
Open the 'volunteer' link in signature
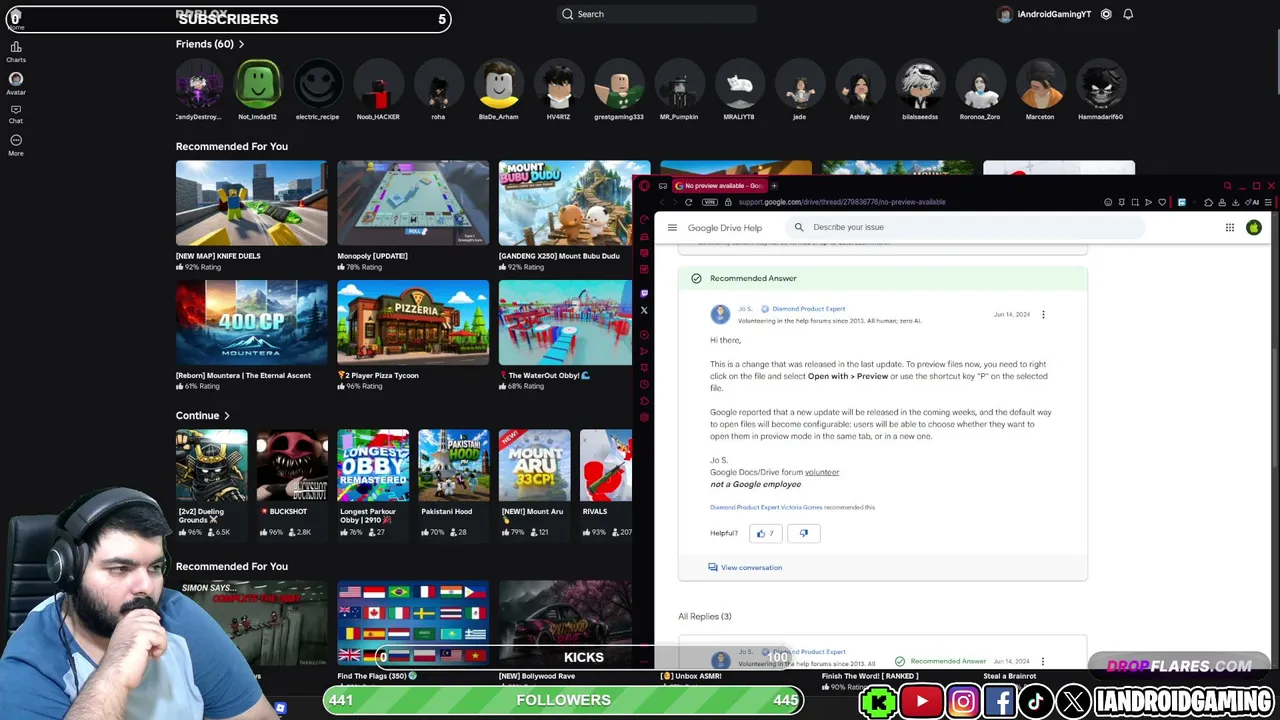point(822,472)
